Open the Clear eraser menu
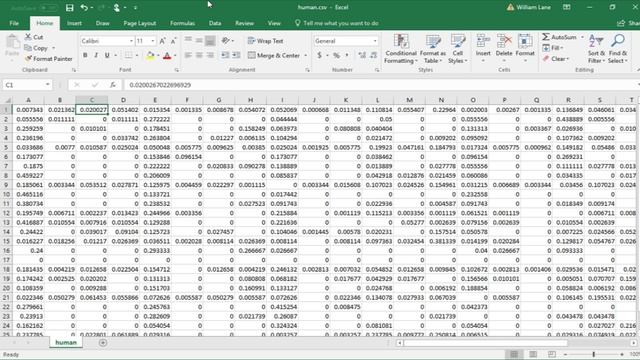This screenshot has width=640, height=360. pyautogui.click(x=556, y=59)
